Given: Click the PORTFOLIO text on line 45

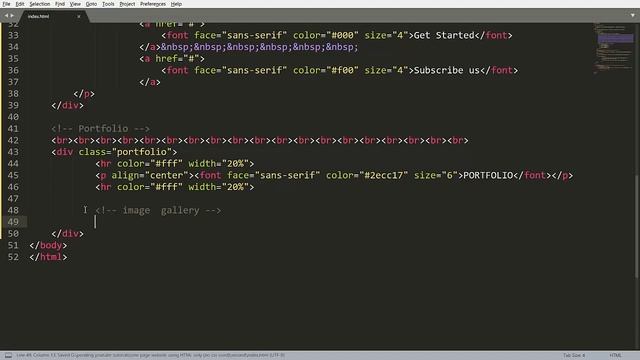Looking at the screenshot, I should (x=488, y=176).
